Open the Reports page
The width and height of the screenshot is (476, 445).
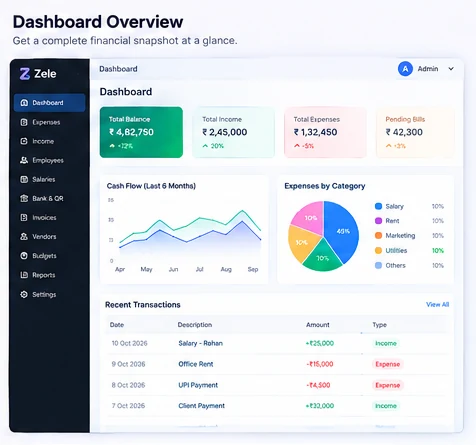click(x=49, y=275)
